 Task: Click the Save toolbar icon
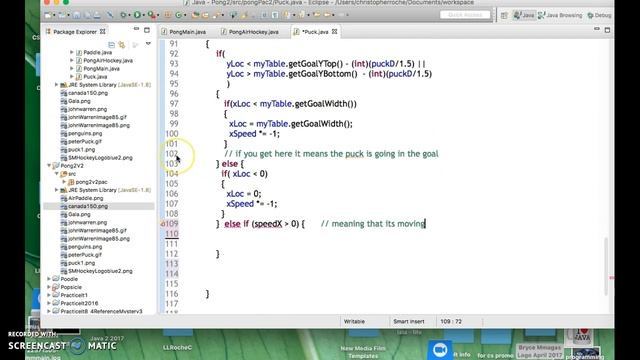click(76, 15)
